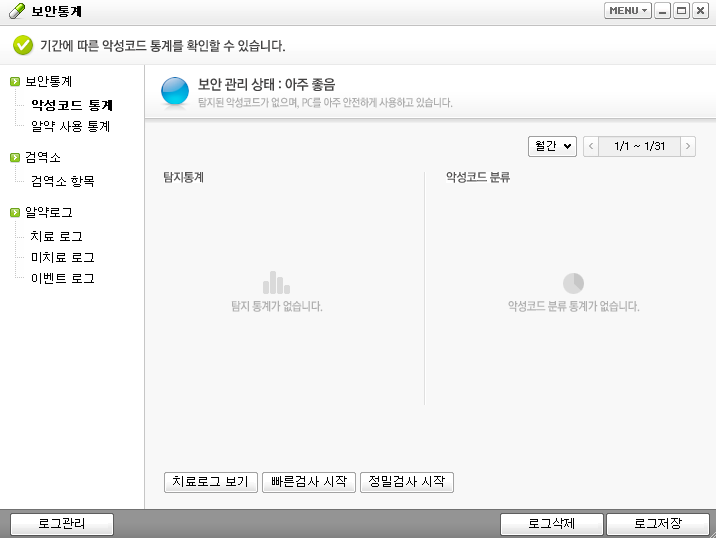
Task: Click the 로그저장 button
Action: [x=658, y=523]
